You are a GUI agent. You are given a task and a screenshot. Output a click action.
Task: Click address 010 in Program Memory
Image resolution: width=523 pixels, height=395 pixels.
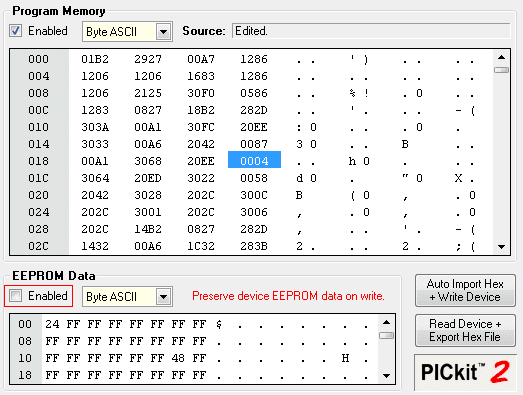38,127
